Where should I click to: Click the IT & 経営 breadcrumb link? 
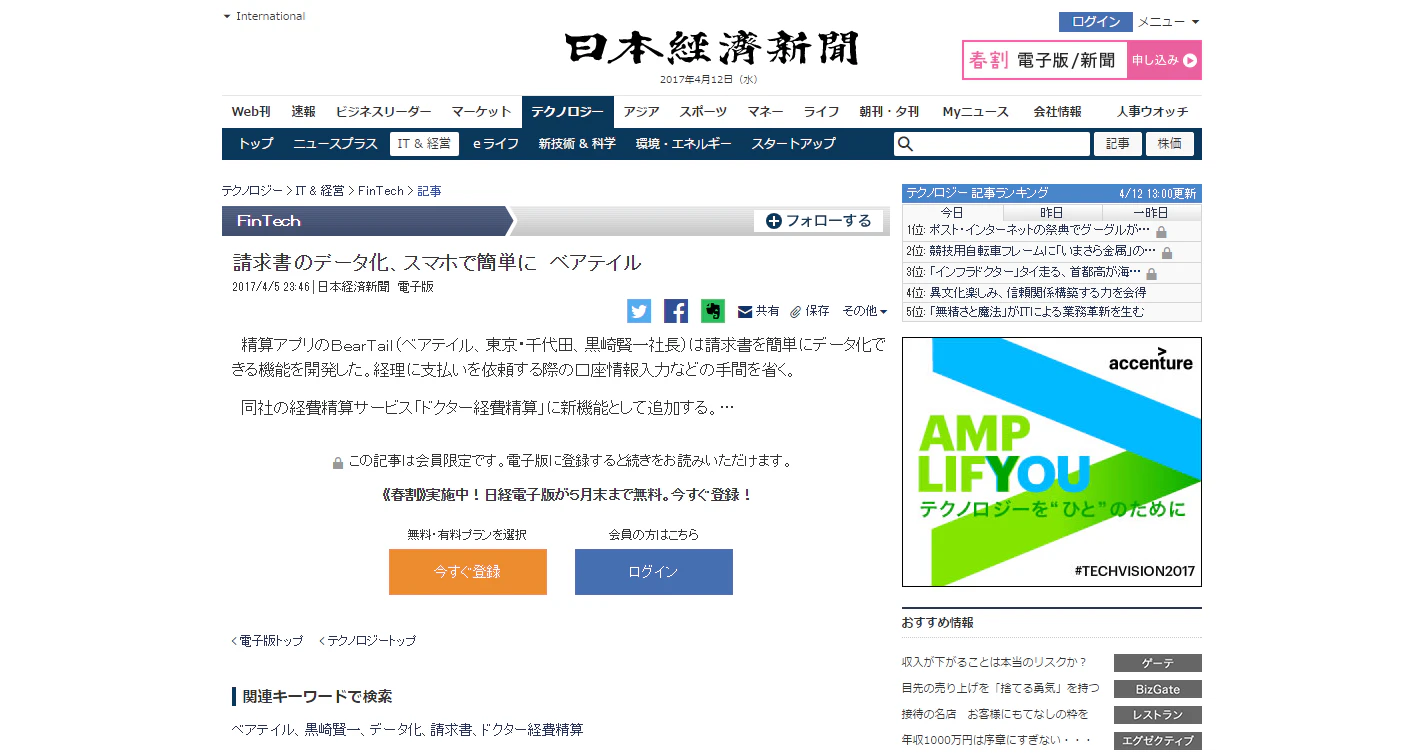pyautogui.click(x=320, y=191)
